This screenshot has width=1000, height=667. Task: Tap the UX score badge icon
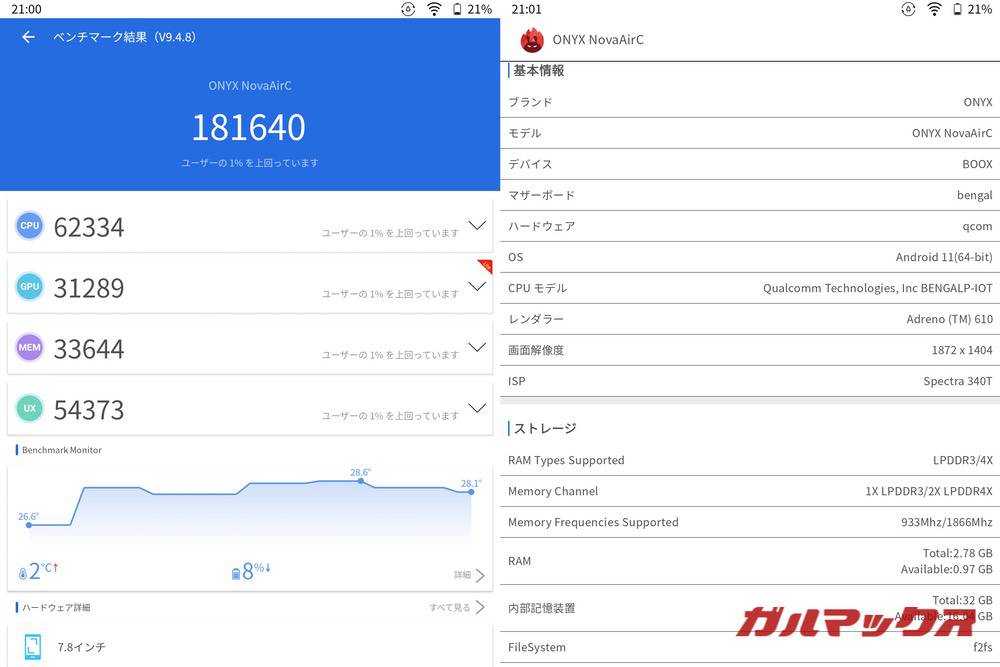point(29,409)
